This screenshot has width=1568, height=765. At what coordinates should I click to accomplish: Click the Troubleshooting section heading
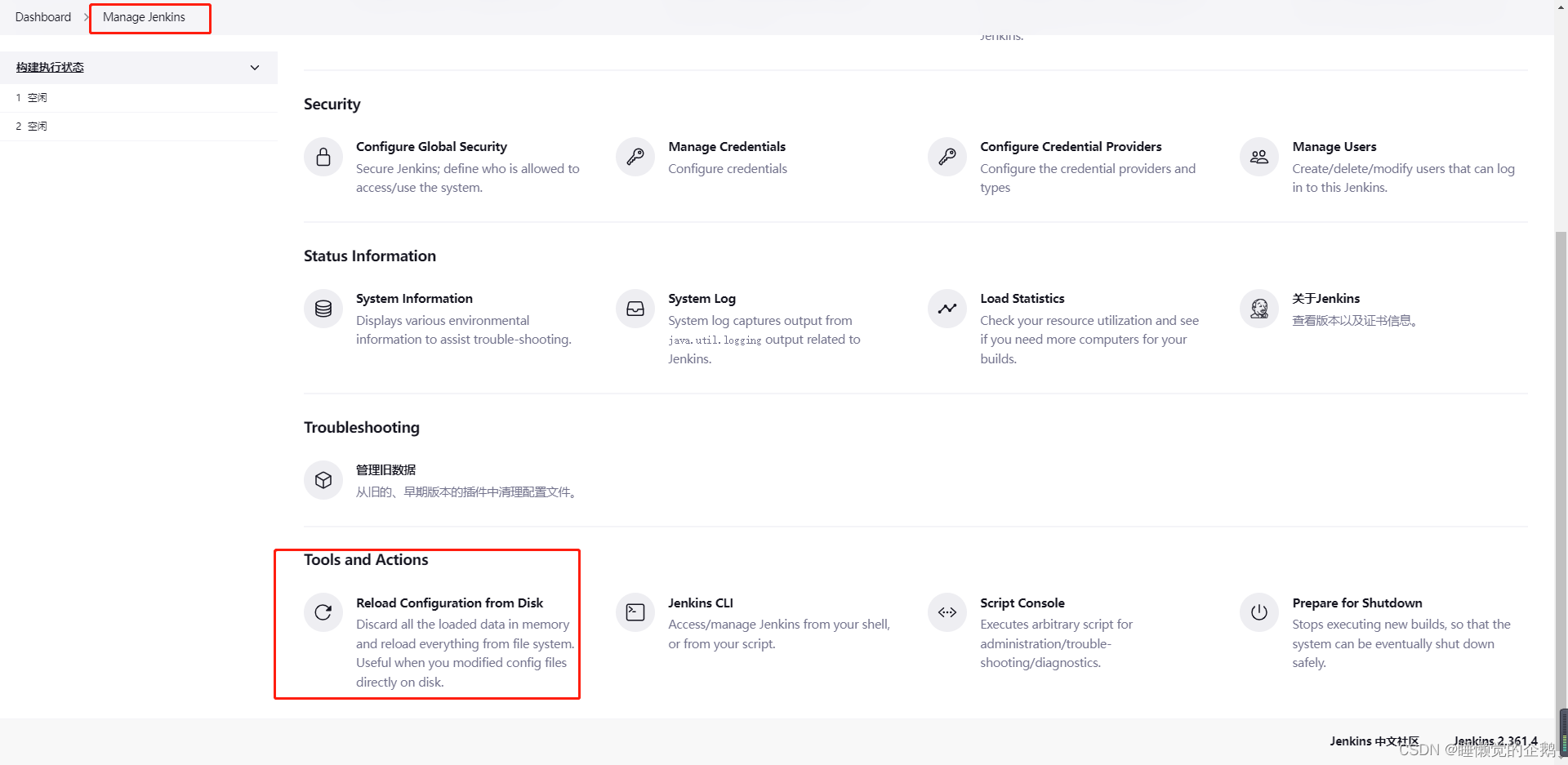pos(362,428)
